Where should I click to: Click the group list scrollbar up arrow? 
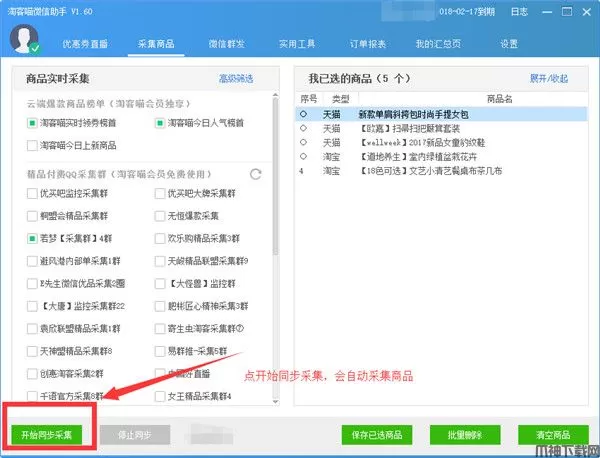click(x=275, y=95)
